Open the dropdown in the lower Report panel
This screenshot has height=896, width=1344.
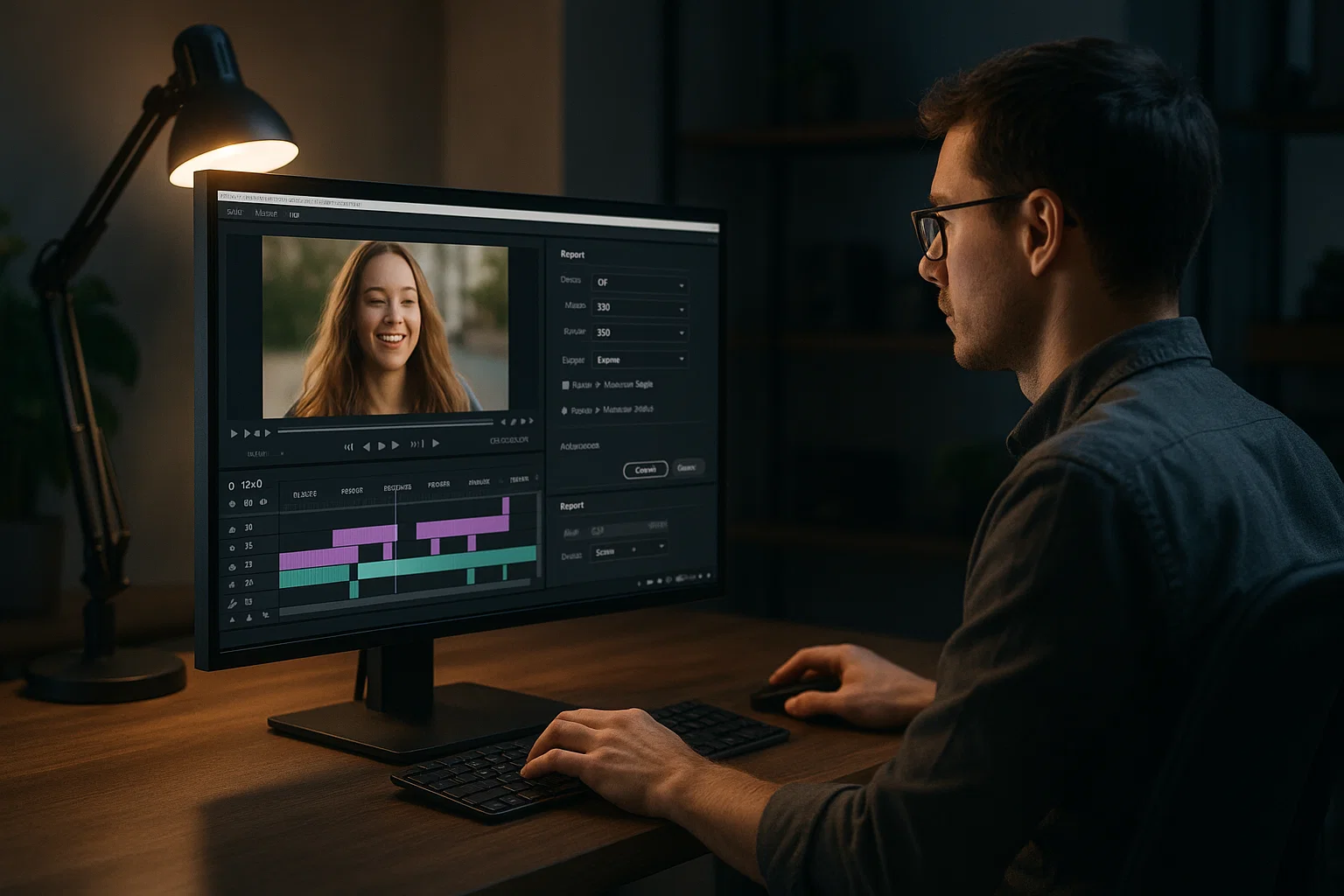coord(629,551)
